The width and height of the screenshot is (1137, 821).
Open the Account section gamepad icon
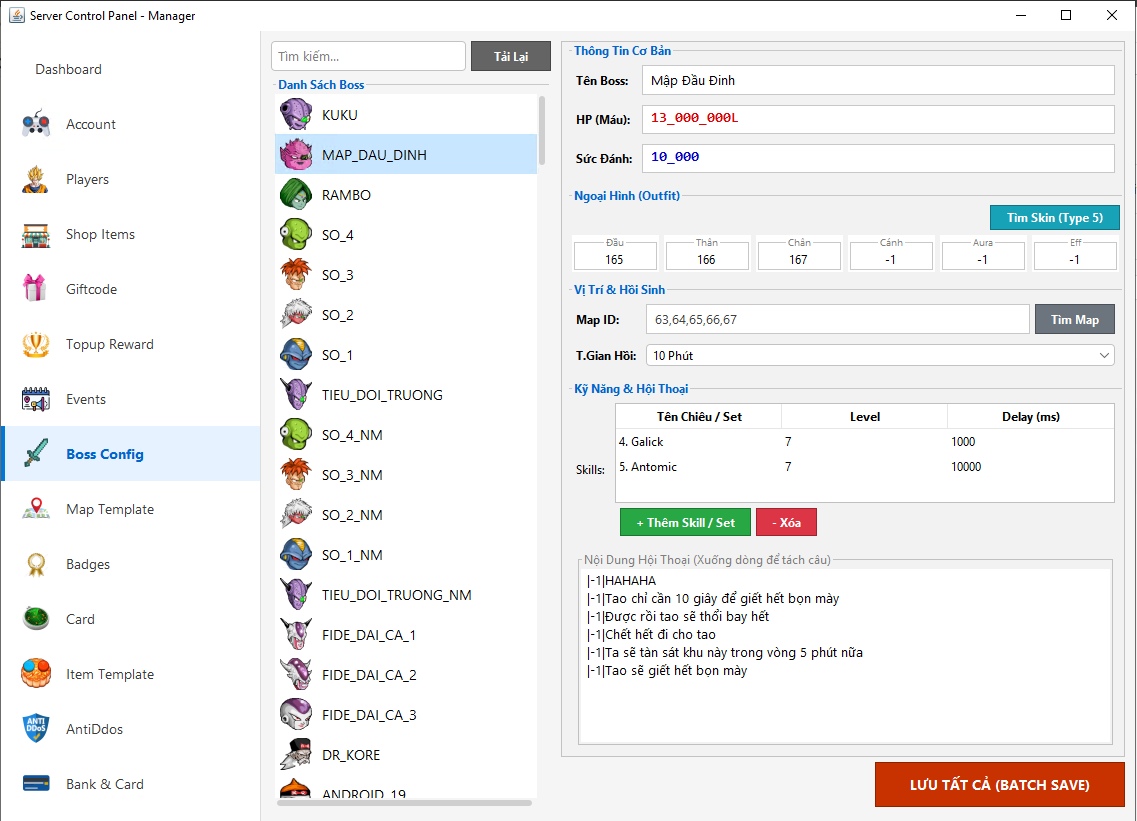click(x=36, y=124)
